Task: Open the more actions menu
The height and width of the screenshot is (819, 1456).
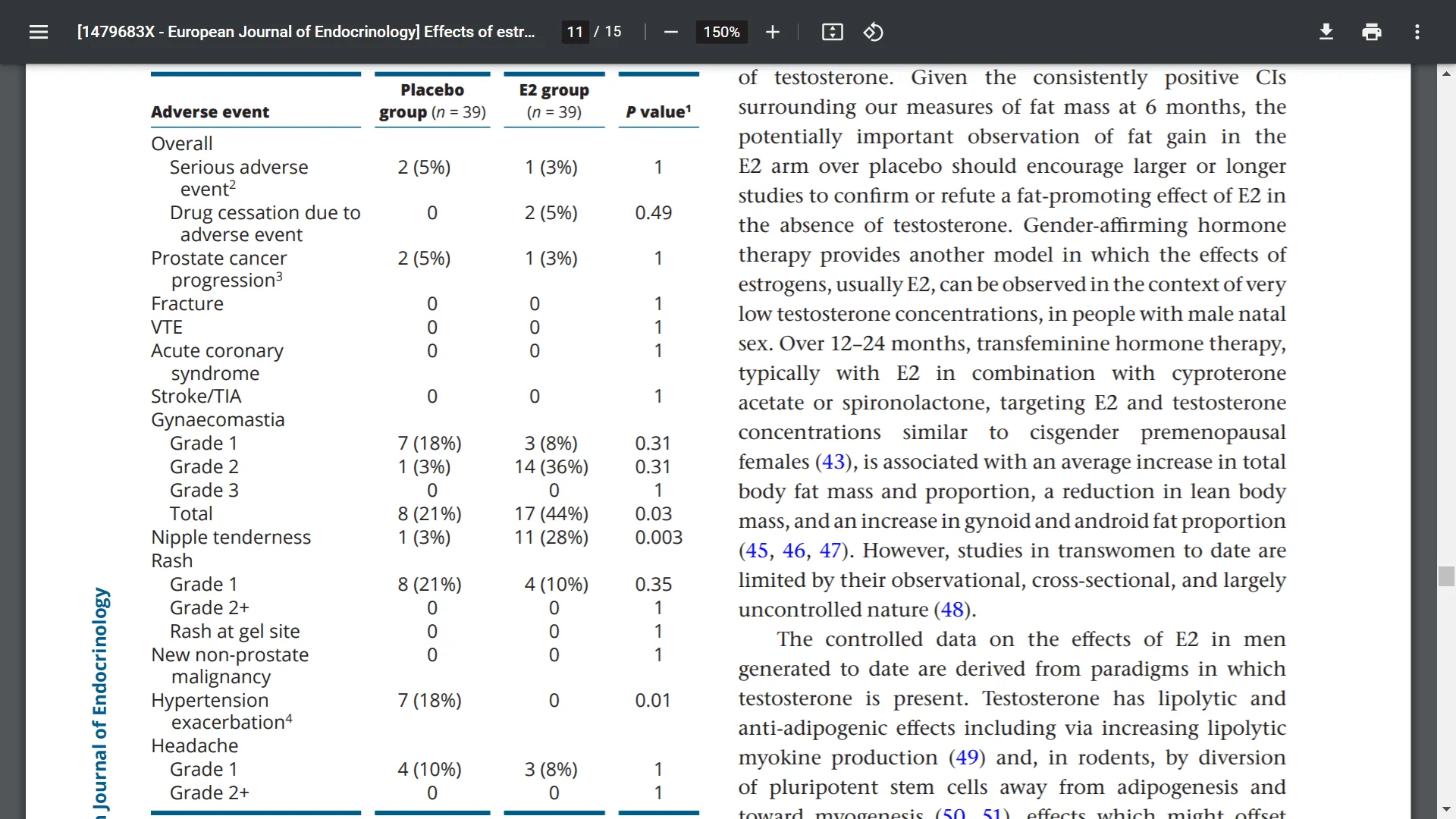Action: coord(1417,32)
